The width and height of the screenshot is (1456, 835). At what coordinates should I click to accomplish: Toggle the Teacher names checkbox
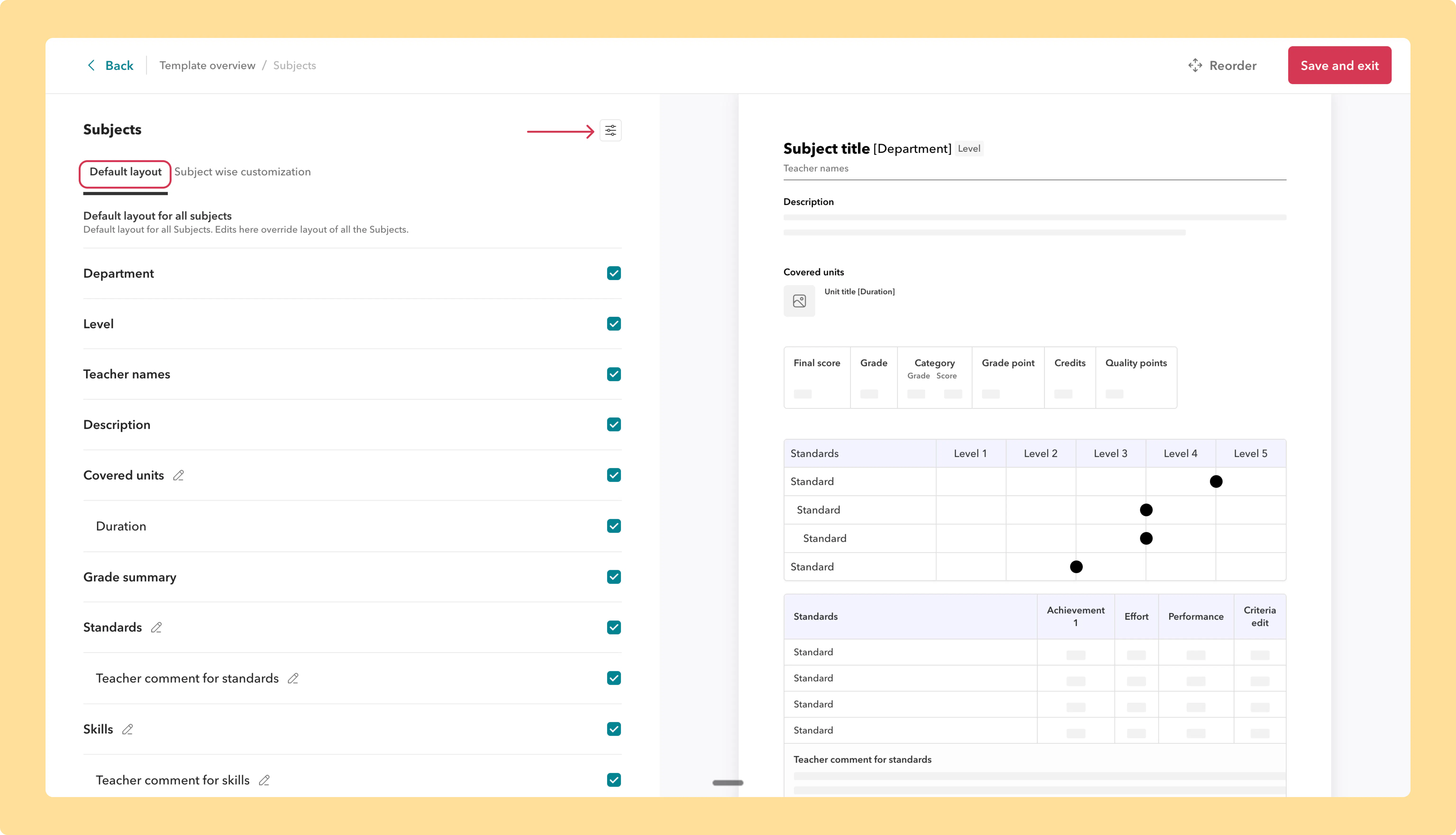pos(614,374)
